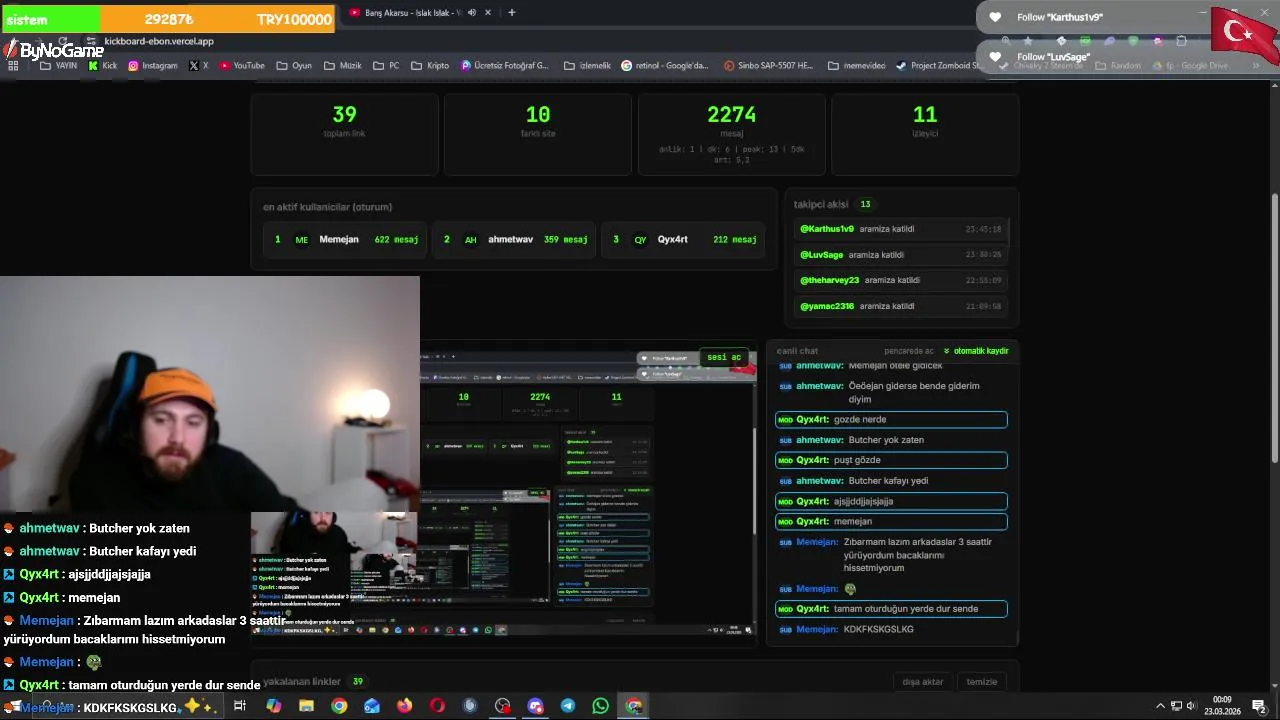Select user ahmetwav with 359 mesaj
Viewport: 1280px width, 720px height.
point(514,240)
